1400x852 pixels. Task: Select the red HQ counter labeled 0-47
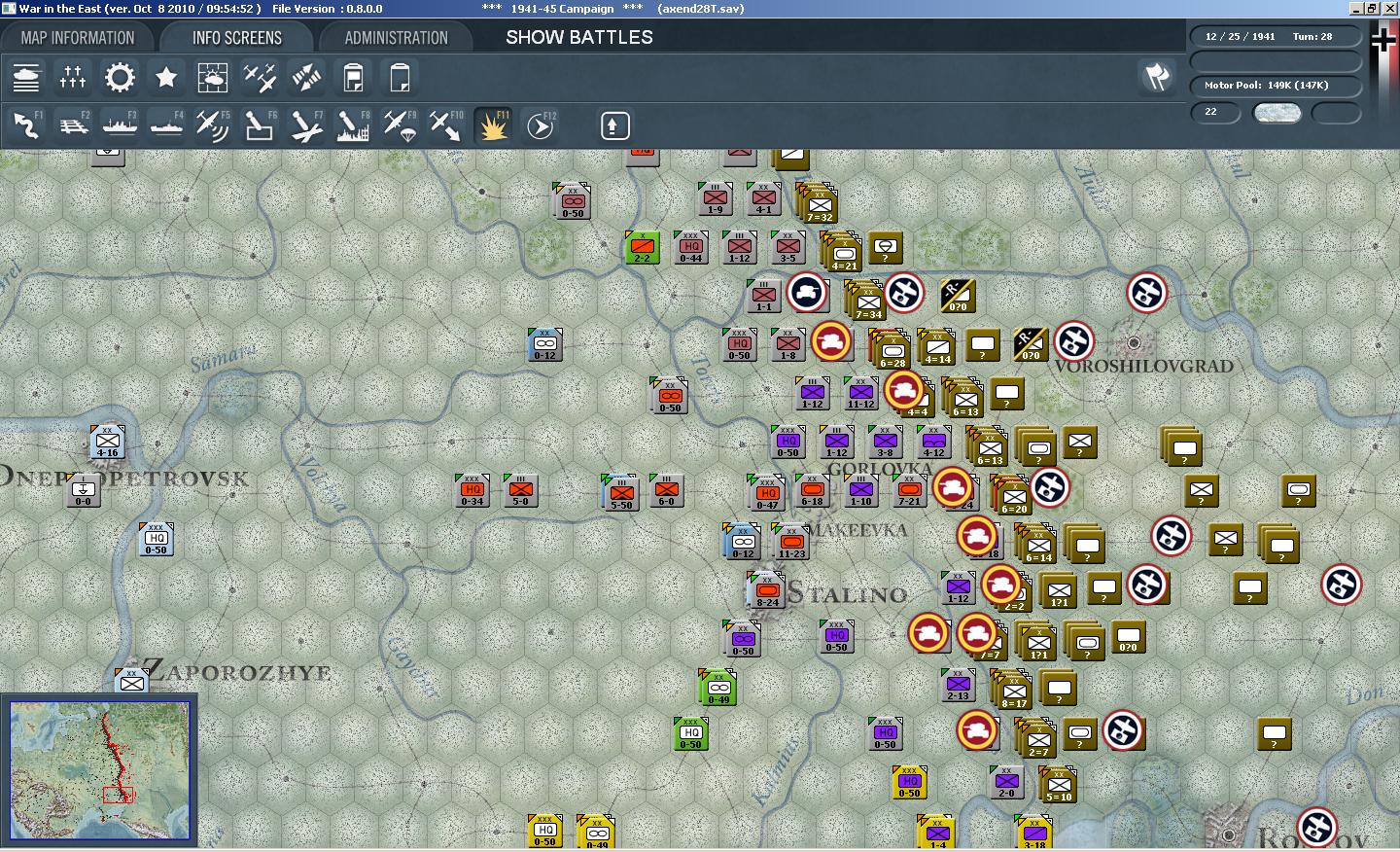coord(767,493)
